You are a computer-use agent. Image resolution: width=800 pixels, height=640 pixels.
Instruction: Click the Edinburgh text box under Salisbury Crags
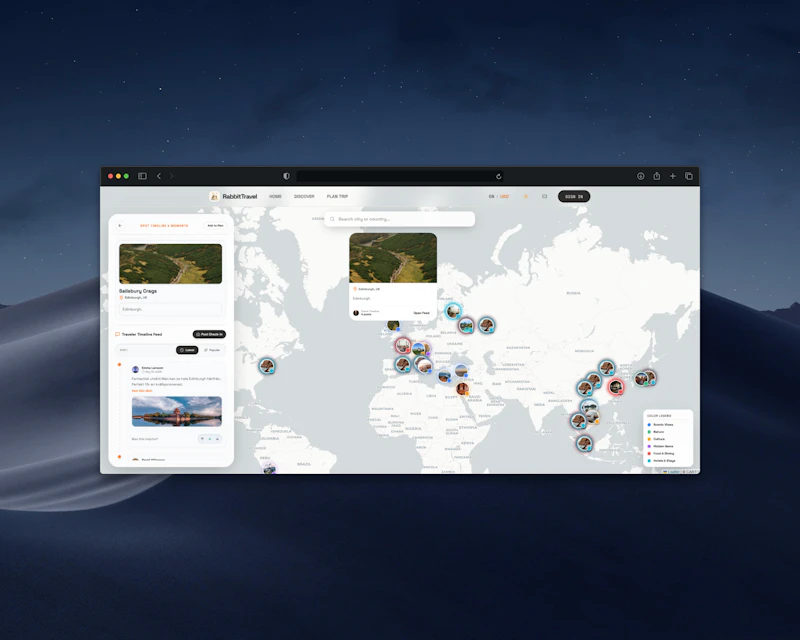[170, 309]
